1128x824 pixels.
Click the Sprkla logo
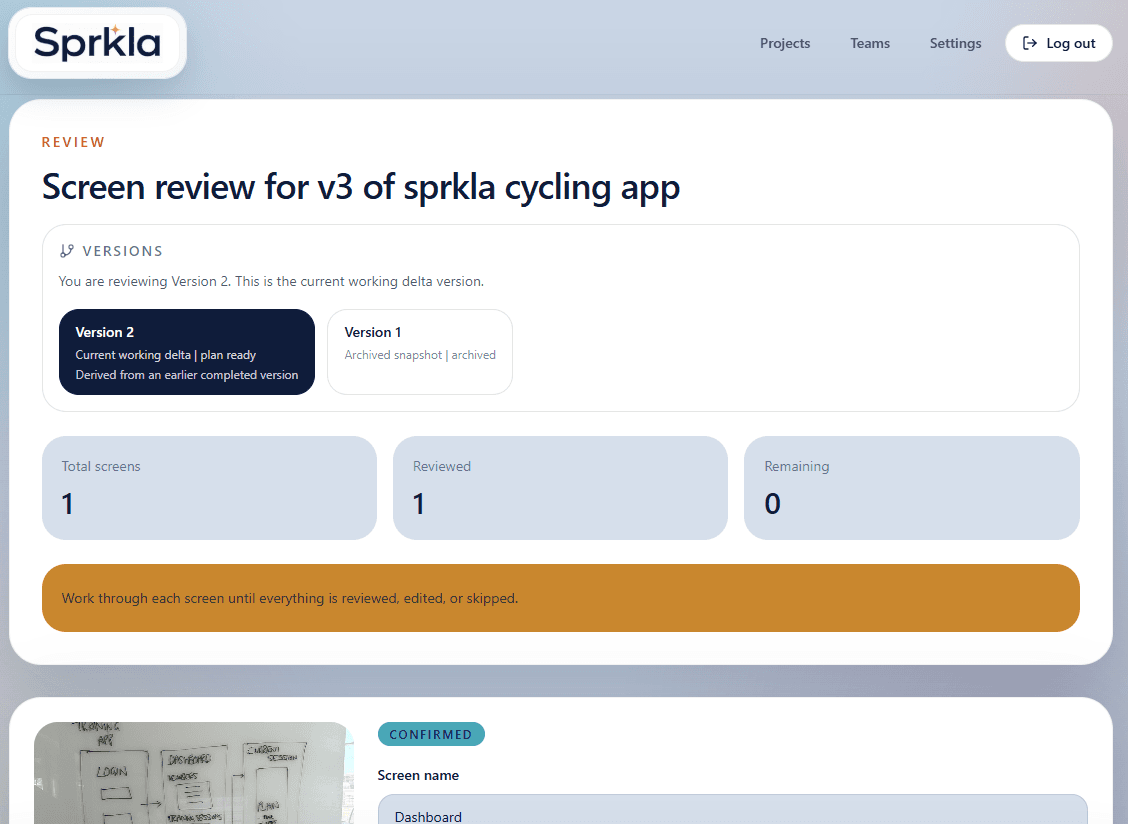pyautogui.click(x=97, y=42)
